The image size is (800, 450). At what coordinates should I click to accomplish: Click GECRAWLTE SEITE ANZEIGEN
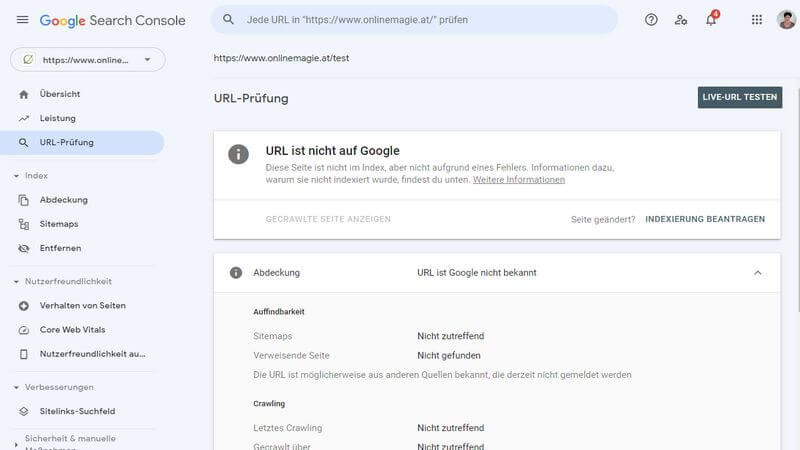coord(328,219)
